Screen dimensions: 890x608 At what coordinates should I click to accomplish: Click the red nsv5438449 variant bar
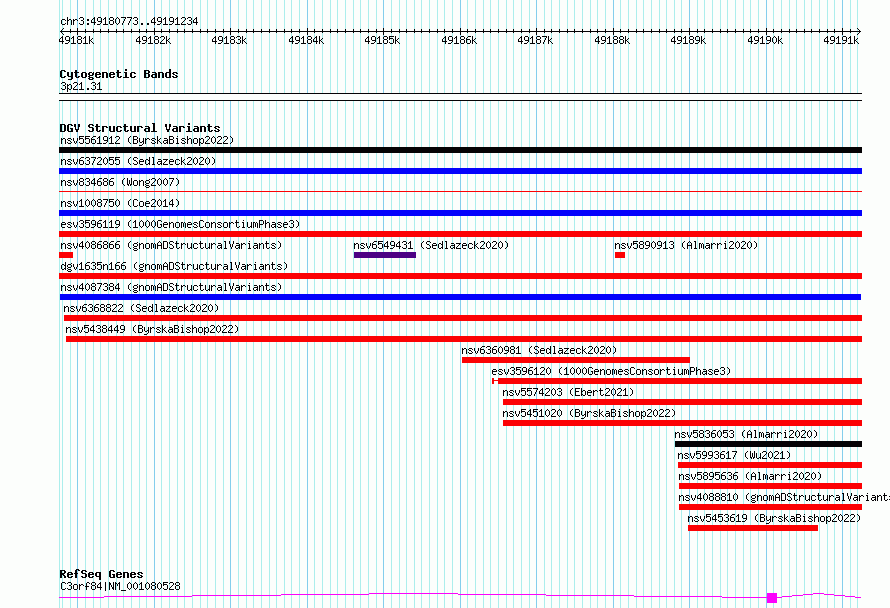(x=464, y=339)
